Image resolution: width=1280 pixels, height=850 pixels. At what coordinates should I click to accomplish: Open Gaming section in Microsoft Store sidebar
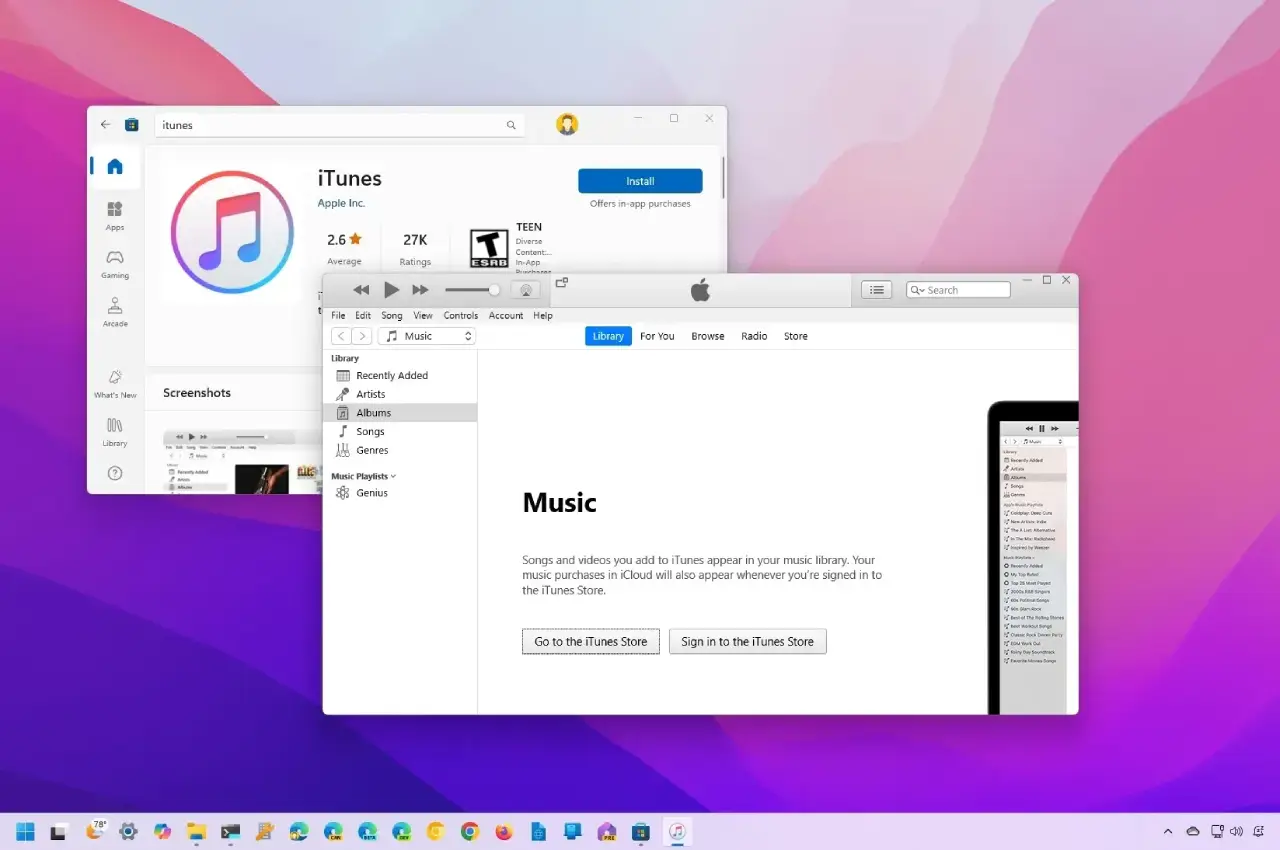pos(115,264)
